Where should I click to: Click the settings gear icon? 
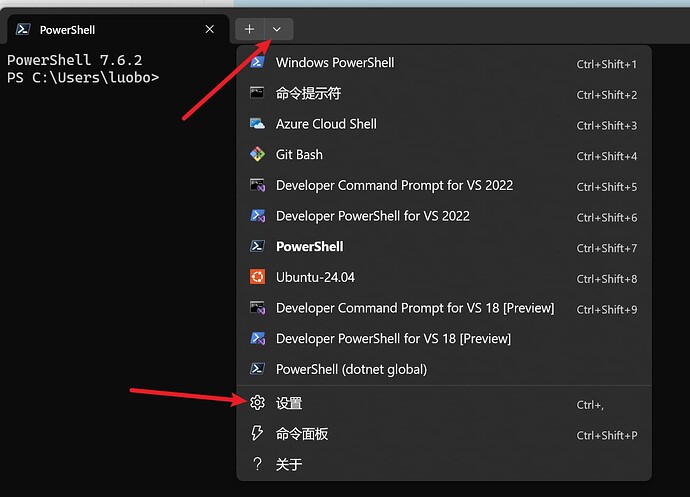257,403
